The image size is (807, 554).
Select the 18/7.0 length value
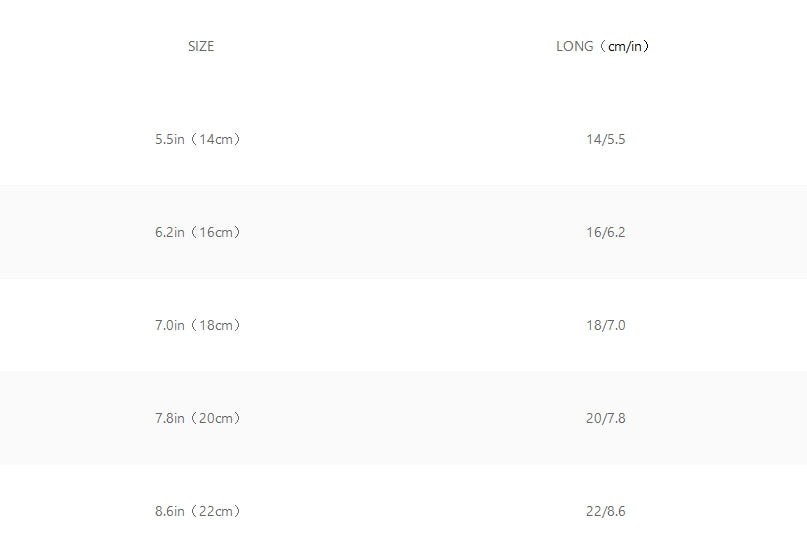point(606,325)
